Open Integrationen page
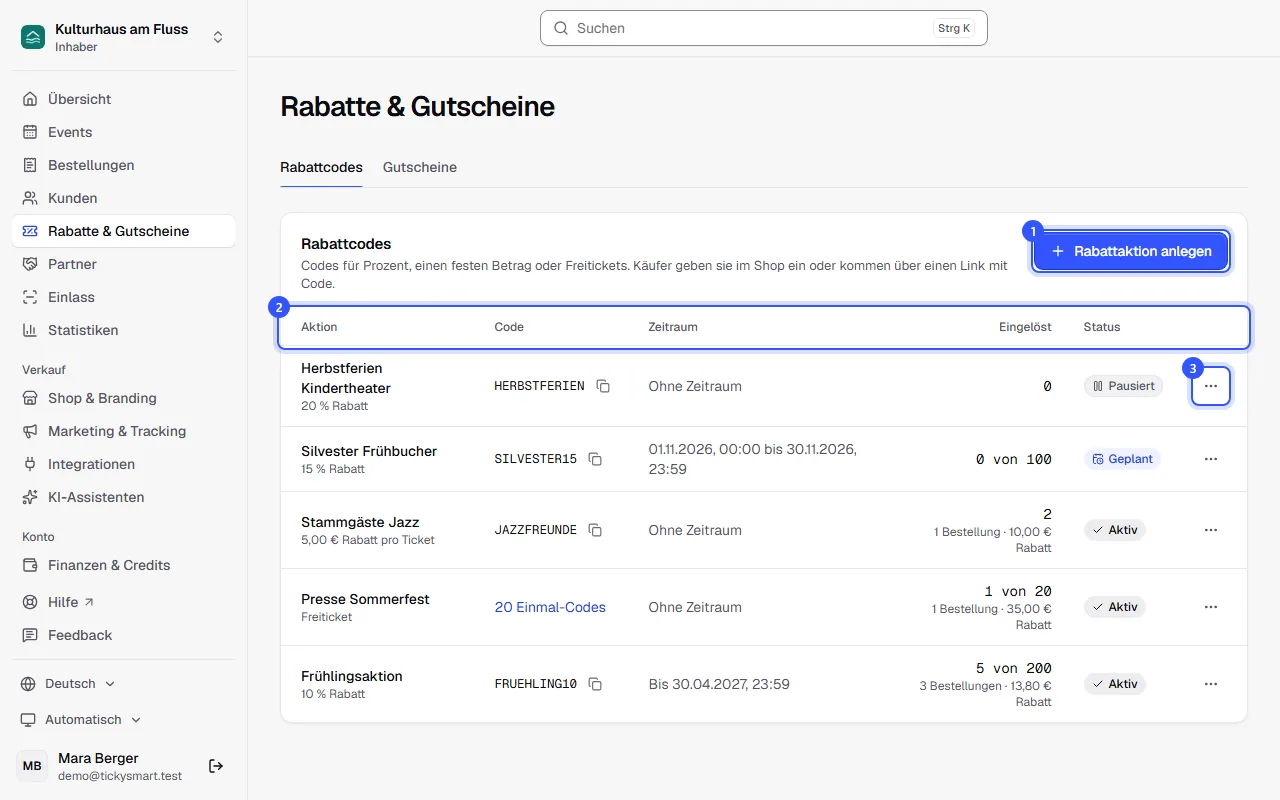 coord(124,464)
